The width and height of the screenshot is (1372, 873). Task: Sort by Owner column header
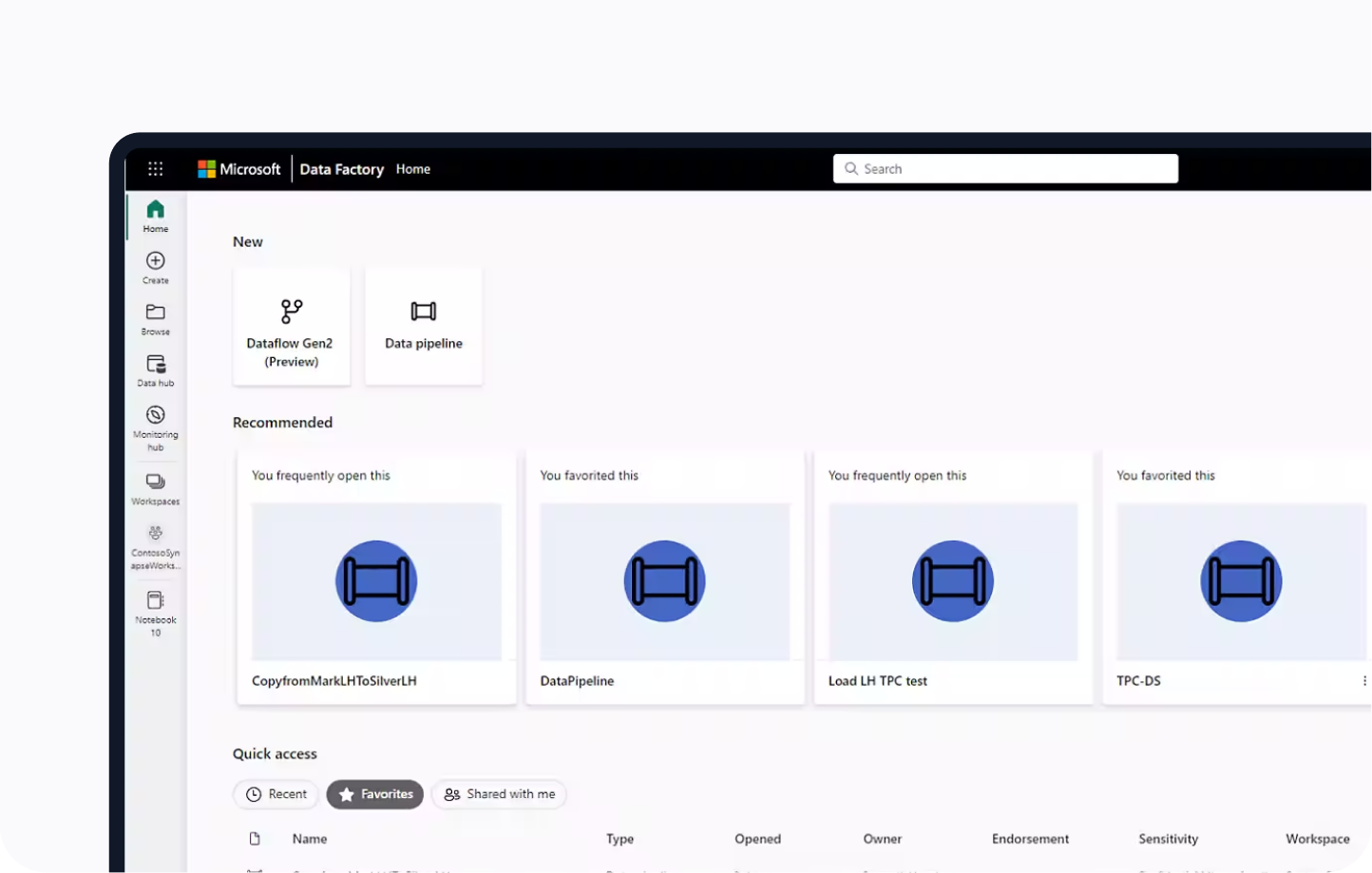pos(883,839)
